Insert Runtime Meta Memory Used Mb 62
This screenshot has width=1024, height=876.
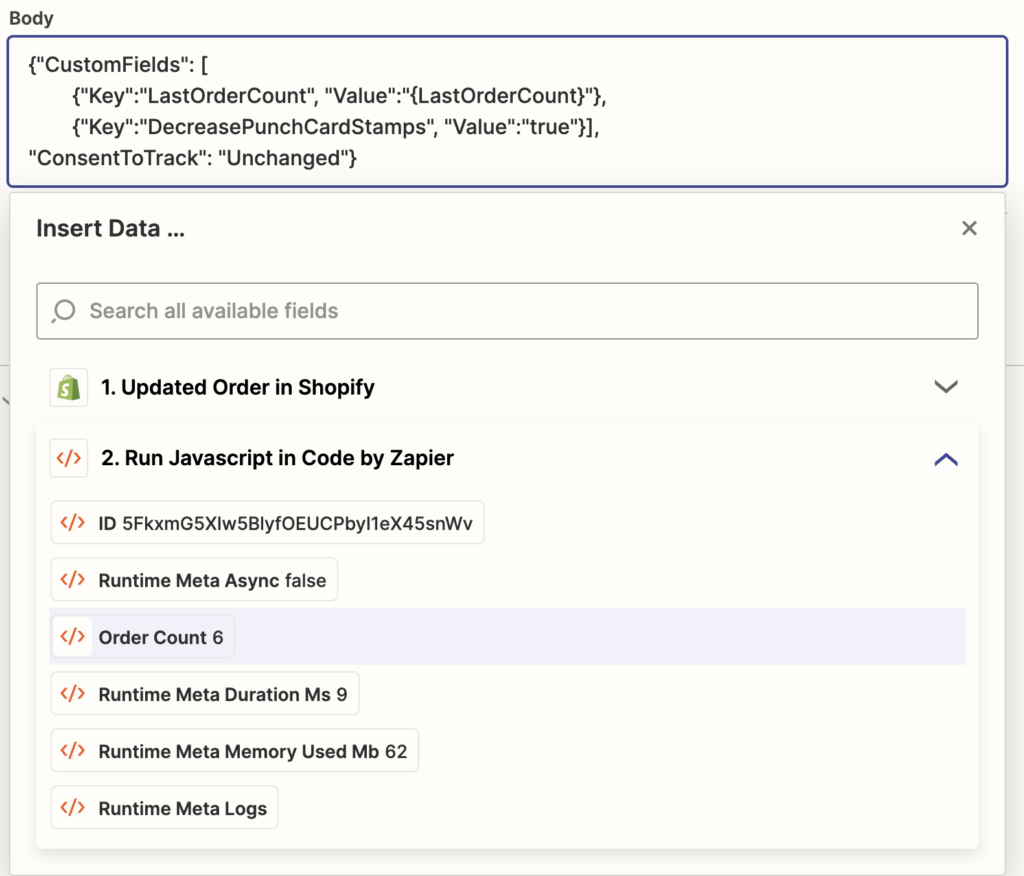pos(234,751)
